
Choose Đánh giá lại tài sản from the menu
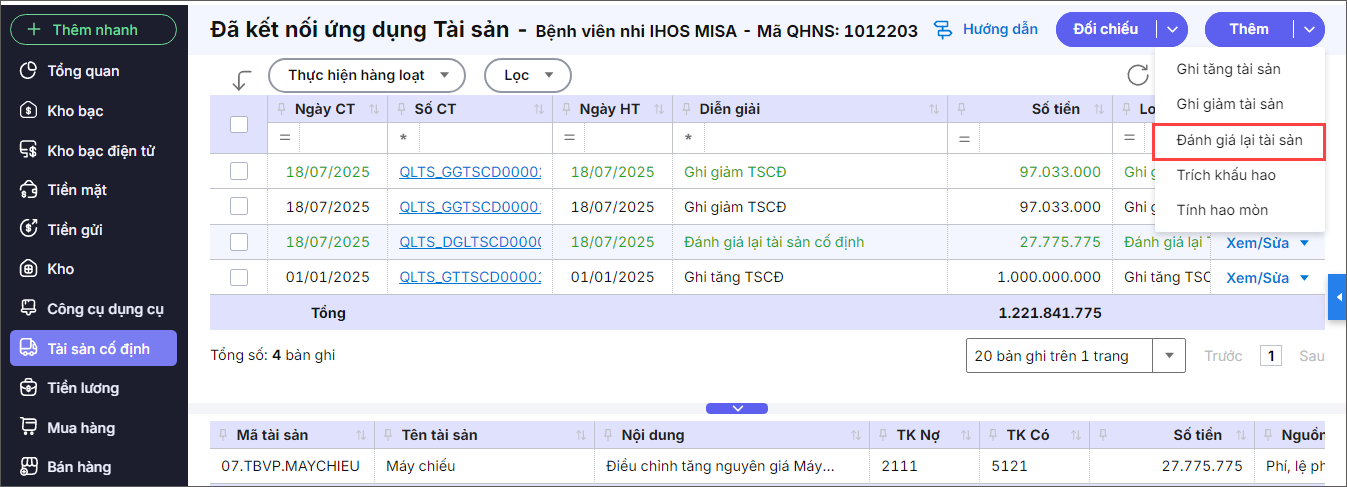[1239, 141]
